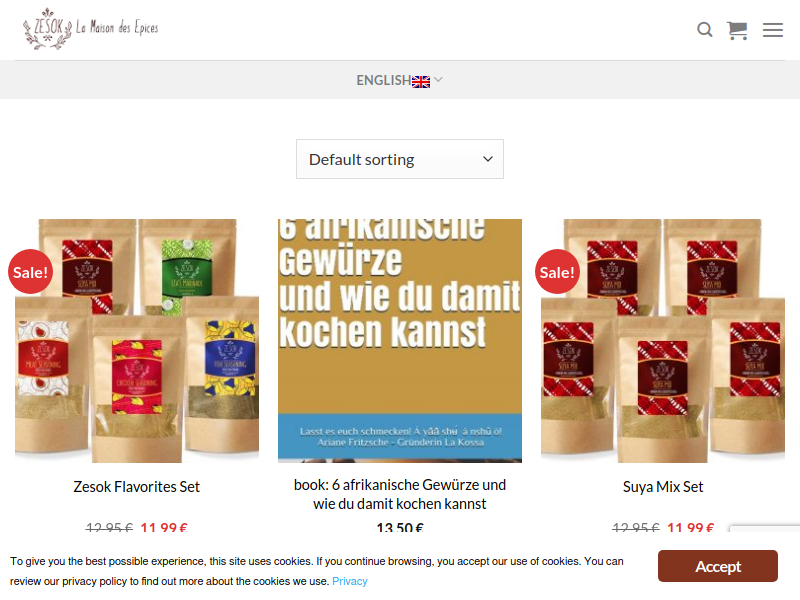Open the hamburger menu icon
The image size is (800, 600).
click(773, 30)
